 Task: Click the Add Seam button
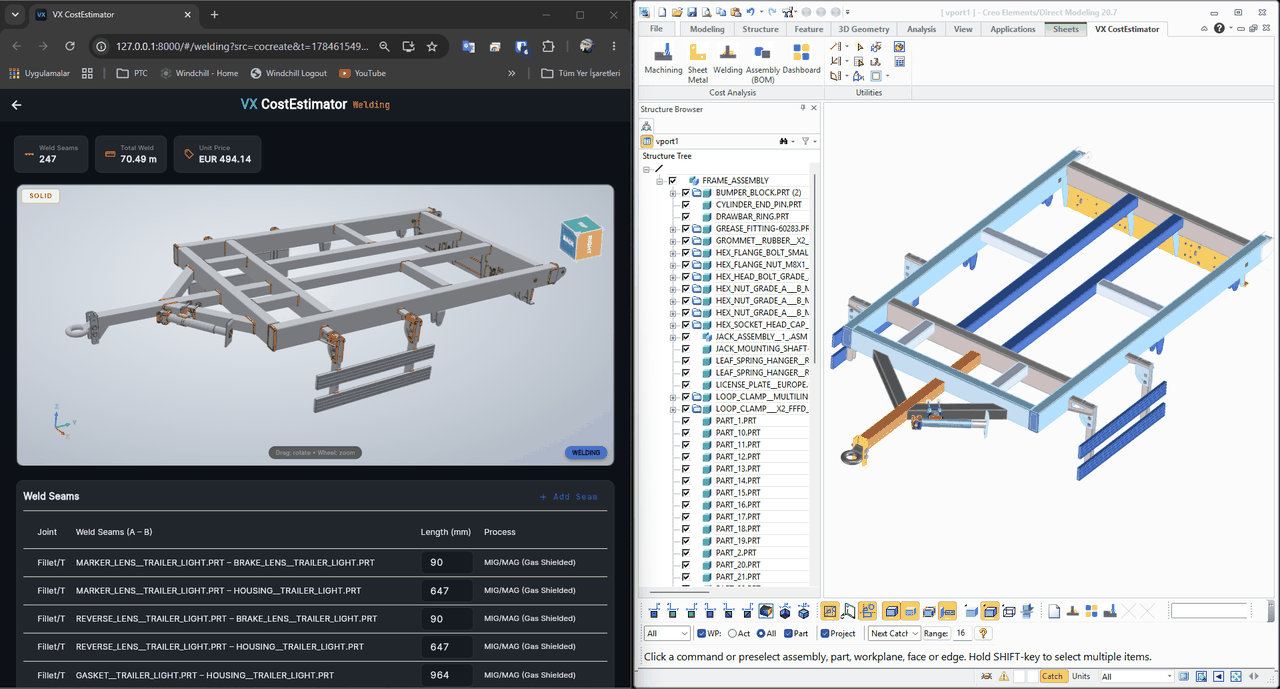[x=569, y=497]
